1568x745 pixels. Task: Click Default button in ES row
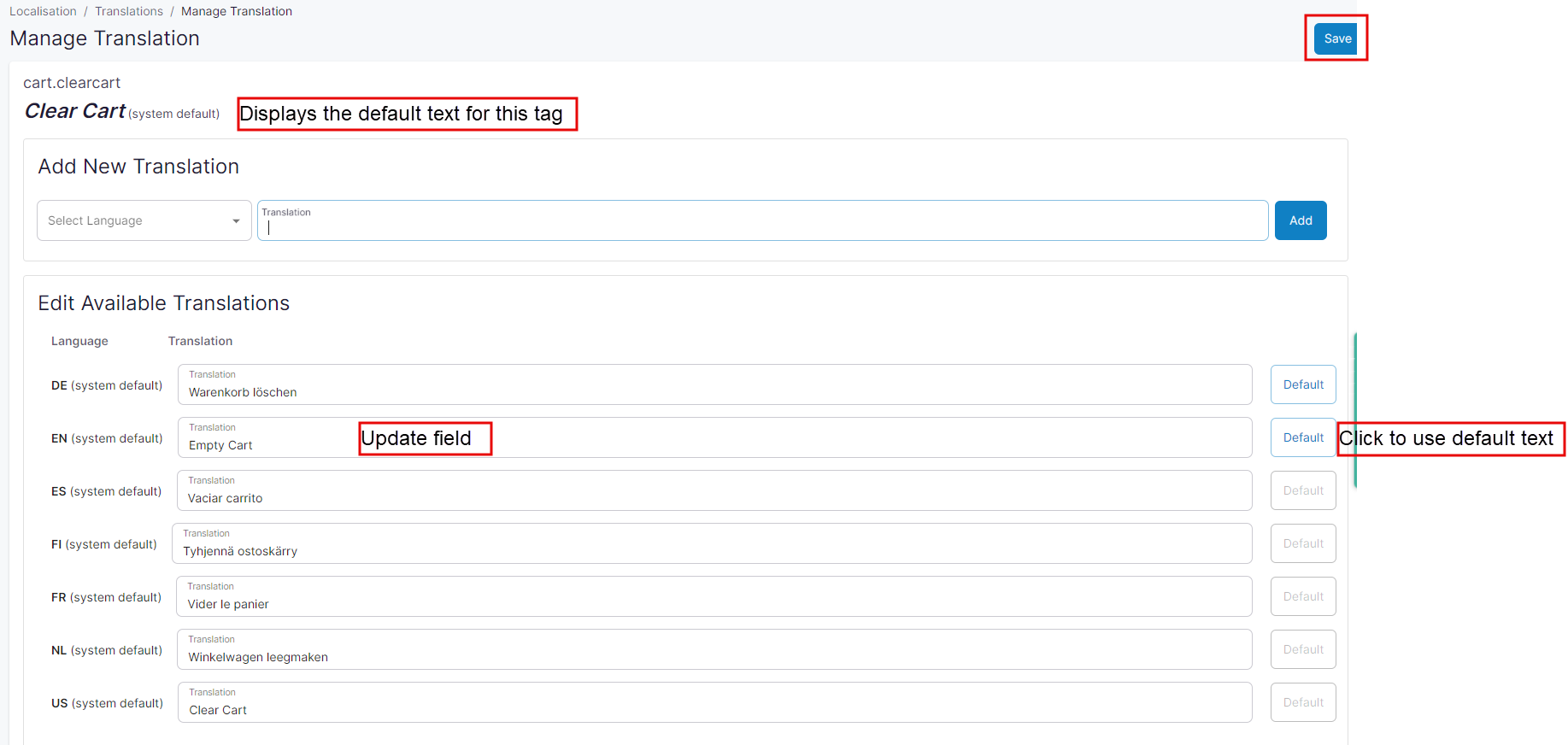tap(1302, 490)
